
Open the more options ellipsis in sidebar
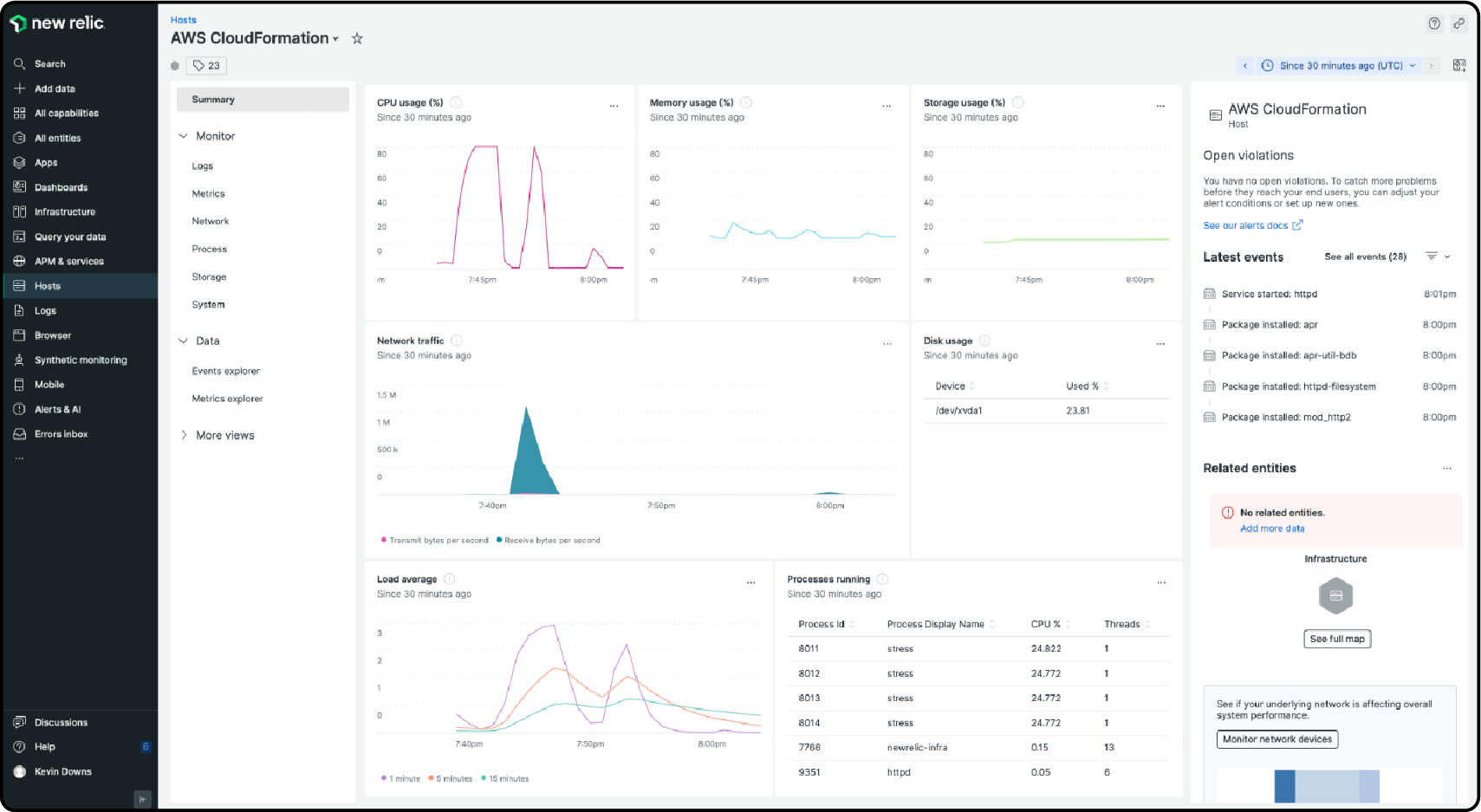click(x=19, y=458)
